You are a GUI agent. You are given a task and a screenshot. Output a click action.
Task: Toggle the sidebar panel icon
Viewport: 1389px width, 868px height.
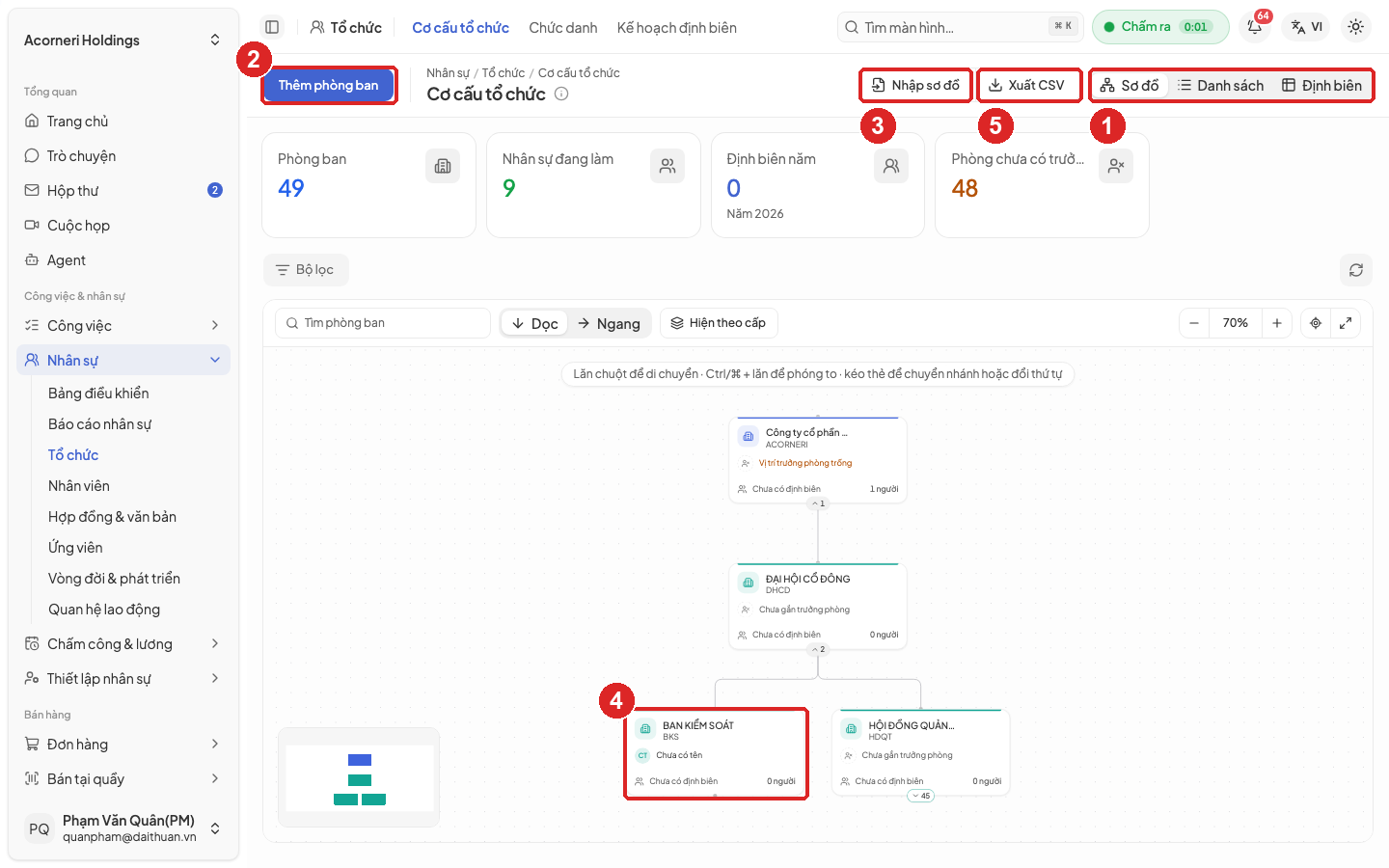272,27
